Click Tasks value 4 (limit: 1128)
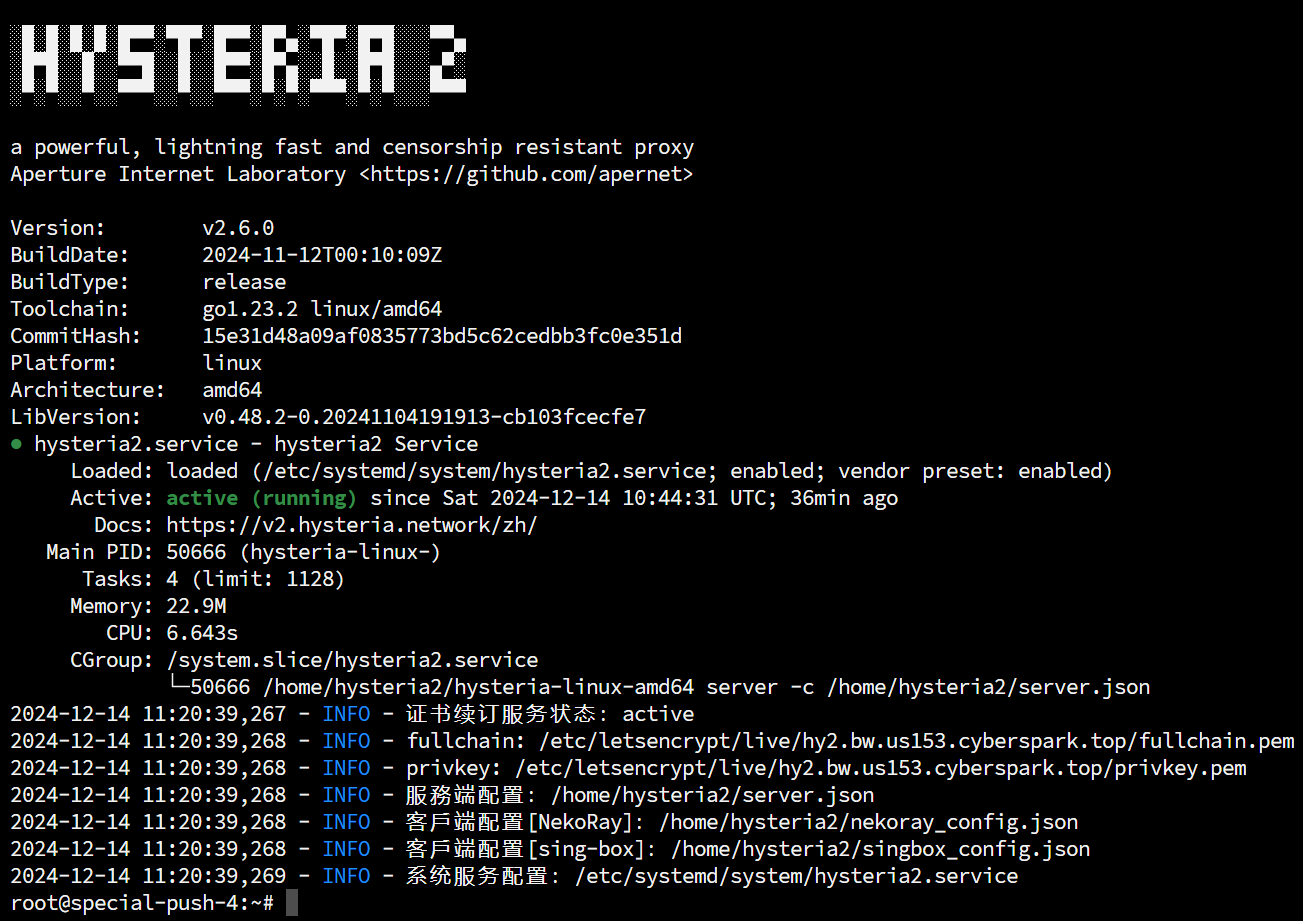Screen dimensions: 1303x921 pos(256,579)
